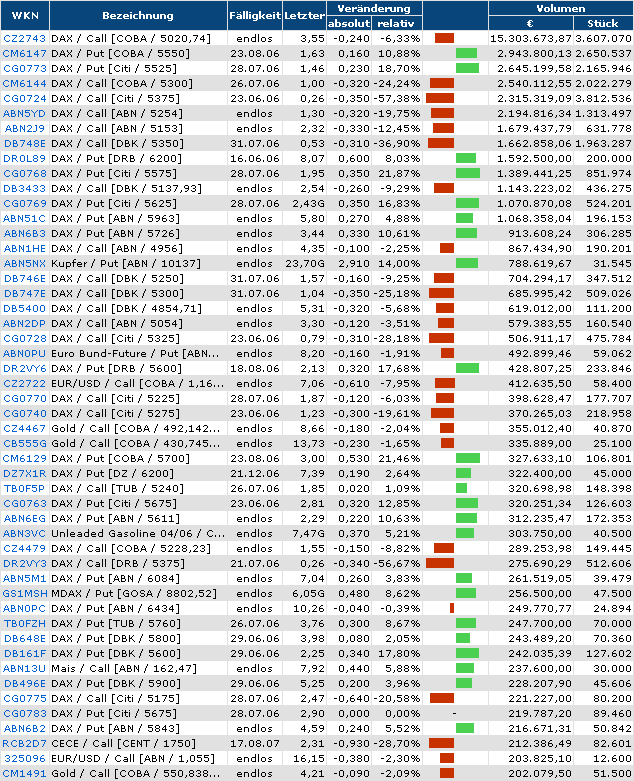Open the ABN0PU Euro Bund-Future link
The height and width of the screenshot is (781, 634).
pos(24,354)
